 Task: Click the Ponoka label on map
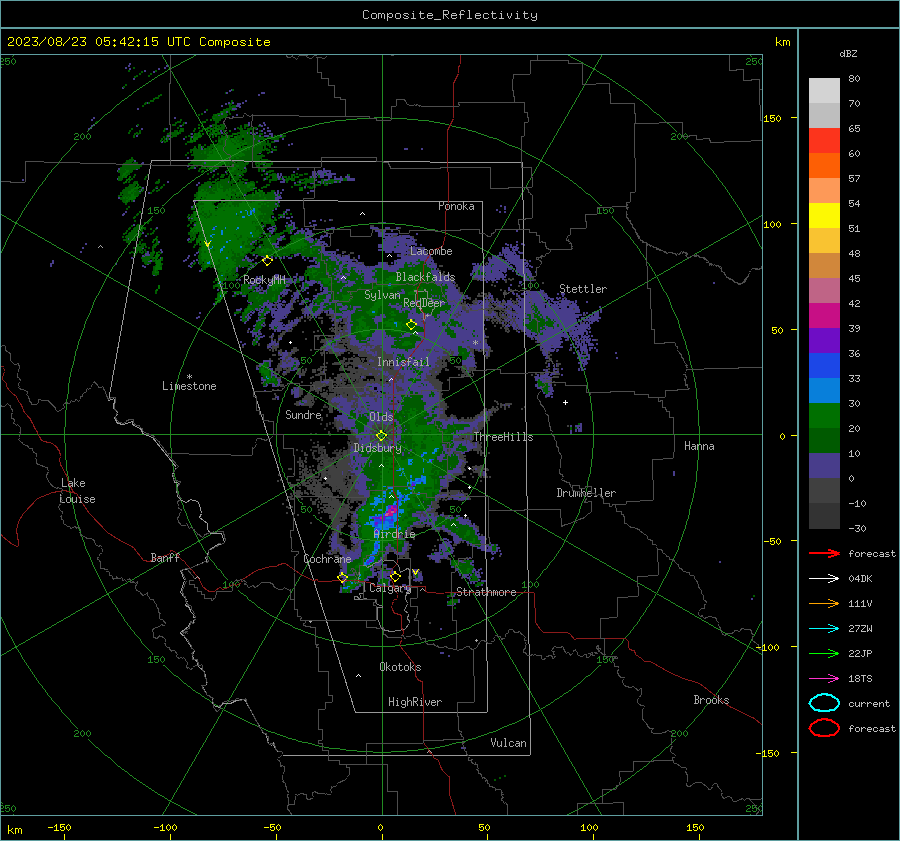(x=456, y=206)
